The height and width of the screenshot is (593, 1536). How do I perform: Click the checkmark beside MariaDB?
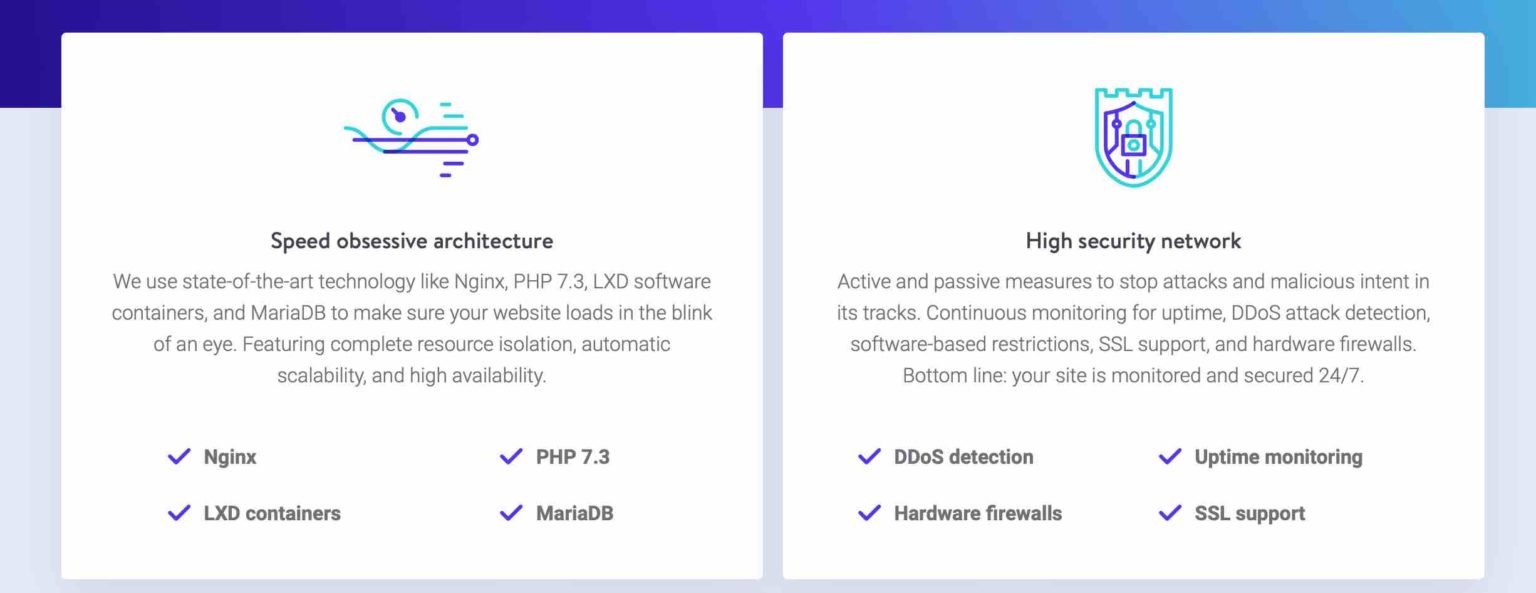tap(511, 513)
